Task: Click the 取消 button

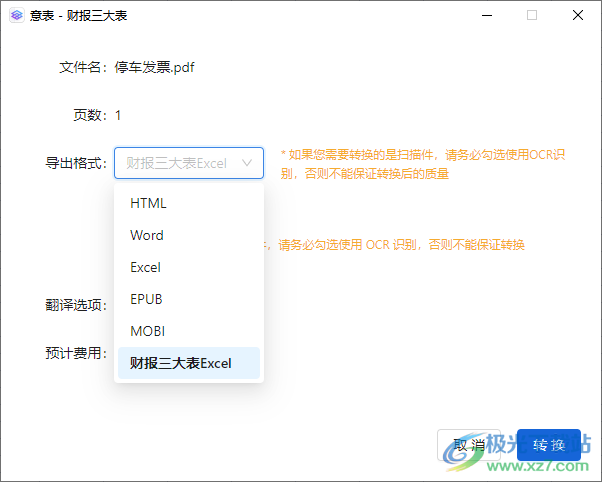Action: coord(469,445)
